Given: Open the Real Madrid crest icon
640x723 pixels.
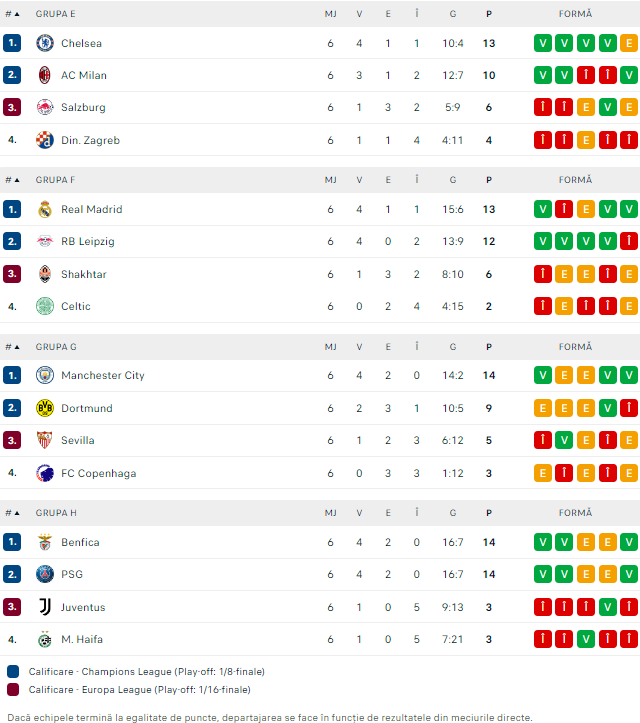Looking at the screenshot, I should (45, 209).
